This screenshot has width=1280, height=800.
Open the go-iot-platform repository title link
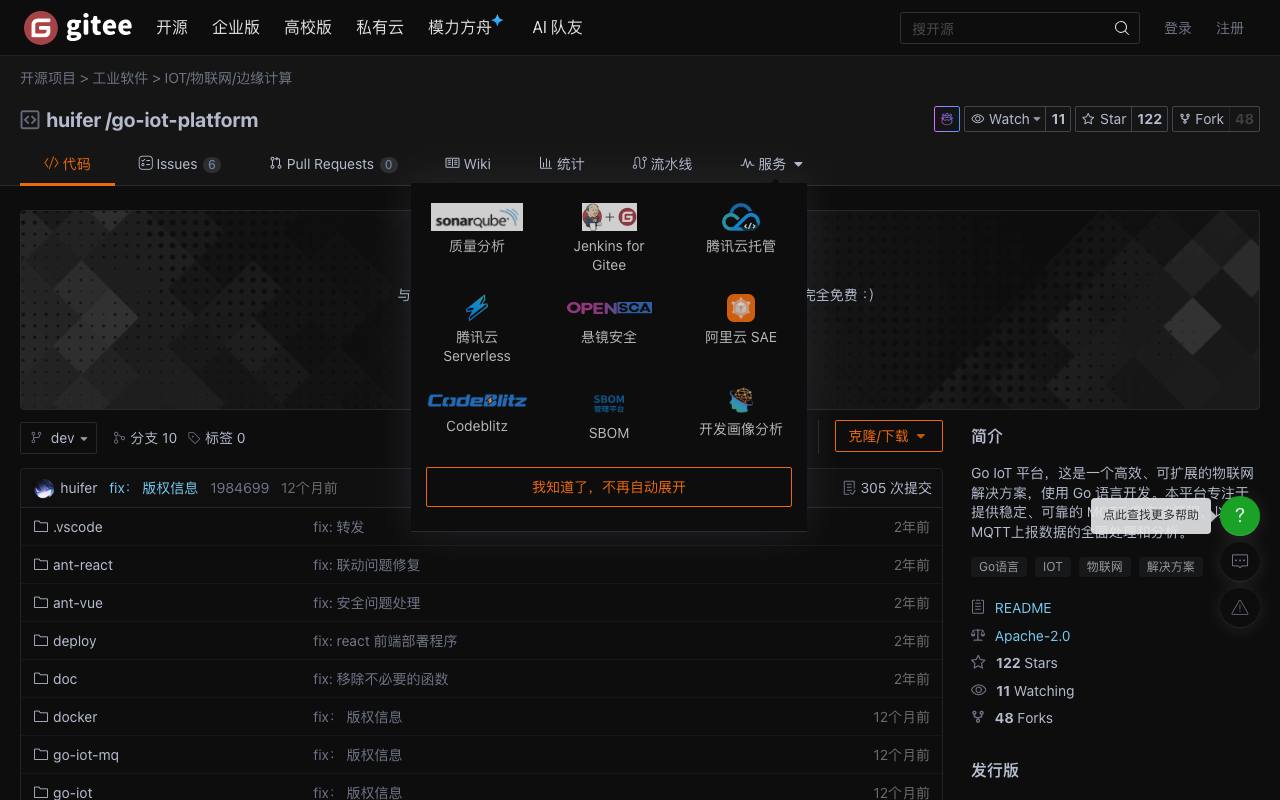(x=184, y=120)
